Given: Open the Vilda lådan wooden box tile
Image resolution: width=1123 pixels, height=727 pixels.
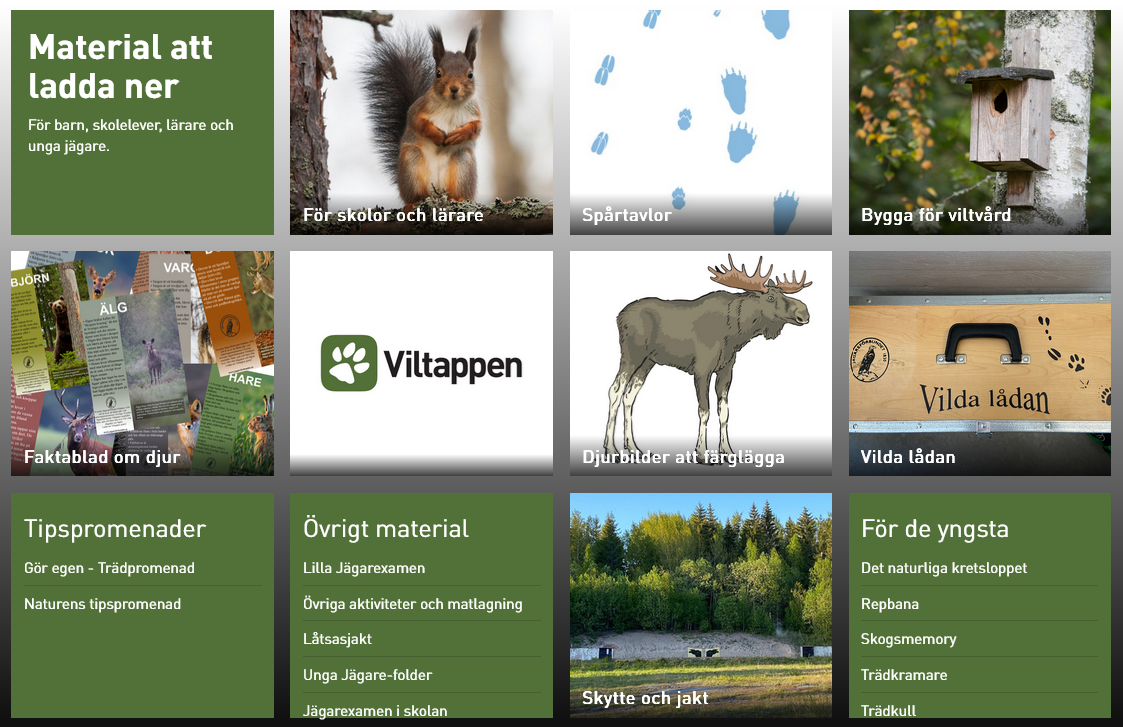Looking at the screenshot, I should click(x=980, y=363).
